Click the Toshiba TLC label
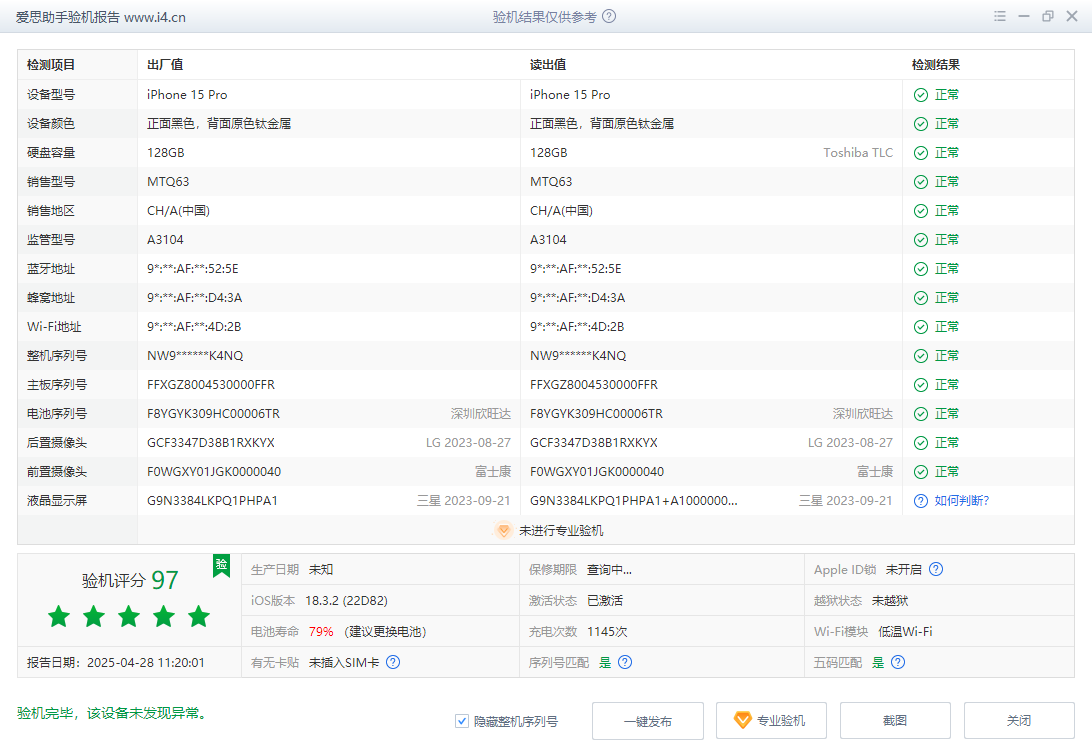The image size is (1092, 756). click(858, 153)
